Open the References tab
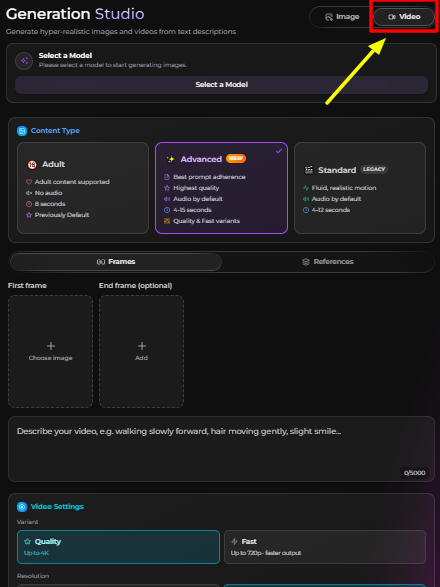The width and height of the screenshot is (440, 587). tap(327, 262)
